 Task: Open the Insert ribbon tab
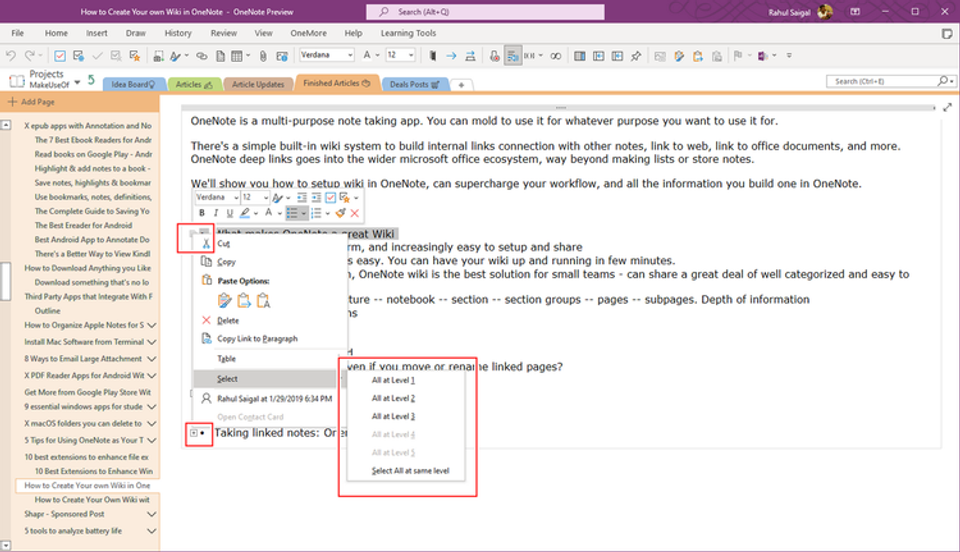97,33
